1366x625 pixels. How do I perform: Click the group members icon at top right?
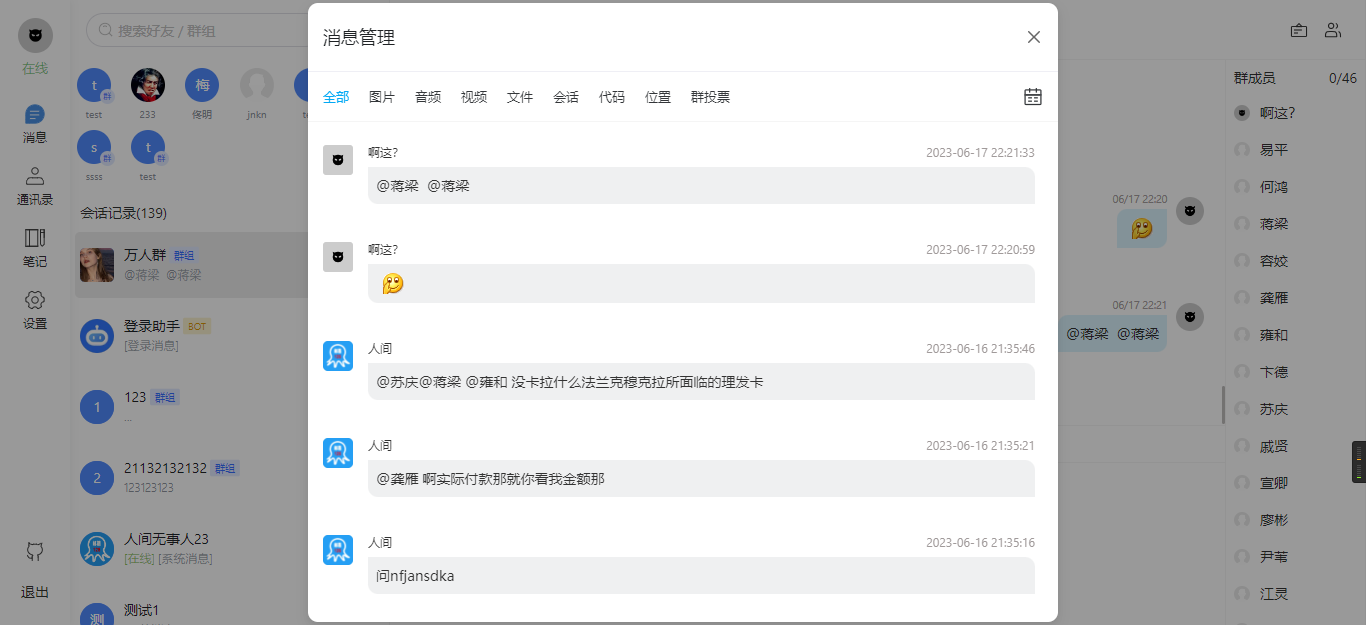1333,30
